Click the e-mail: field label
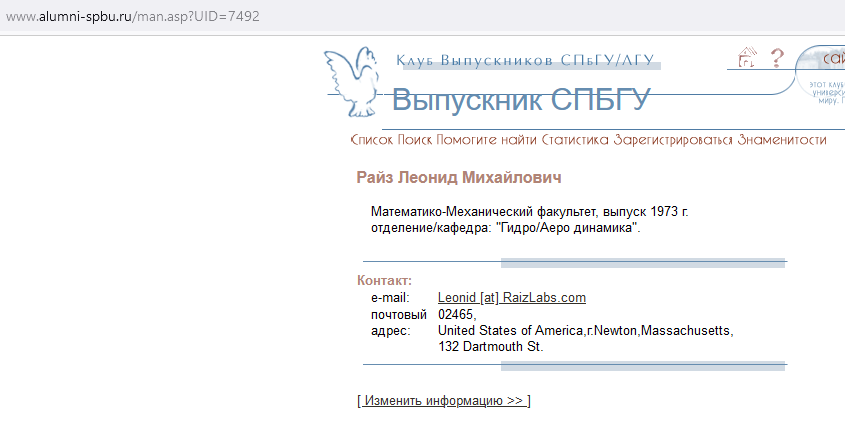This screenshot has height=436, width=845. (390, 297)
